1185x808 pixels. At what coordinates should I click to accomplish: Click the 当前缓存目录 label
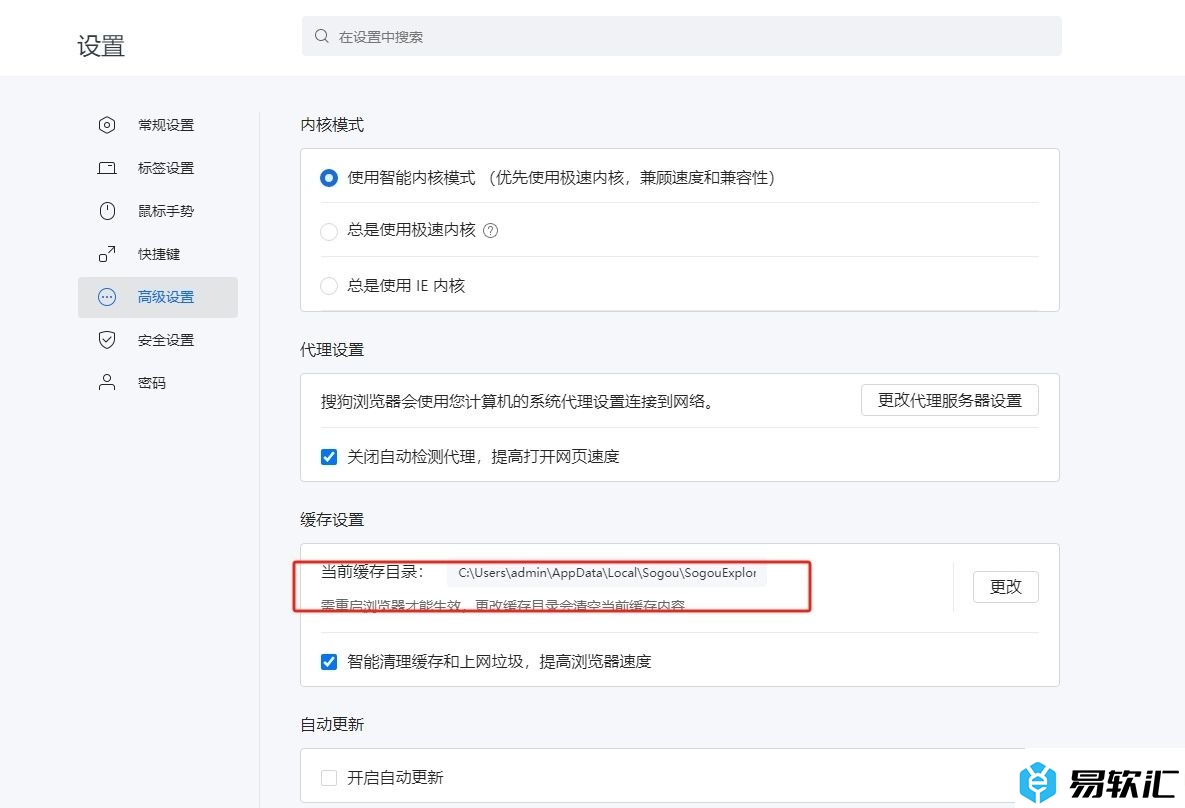tap(372, 572)
